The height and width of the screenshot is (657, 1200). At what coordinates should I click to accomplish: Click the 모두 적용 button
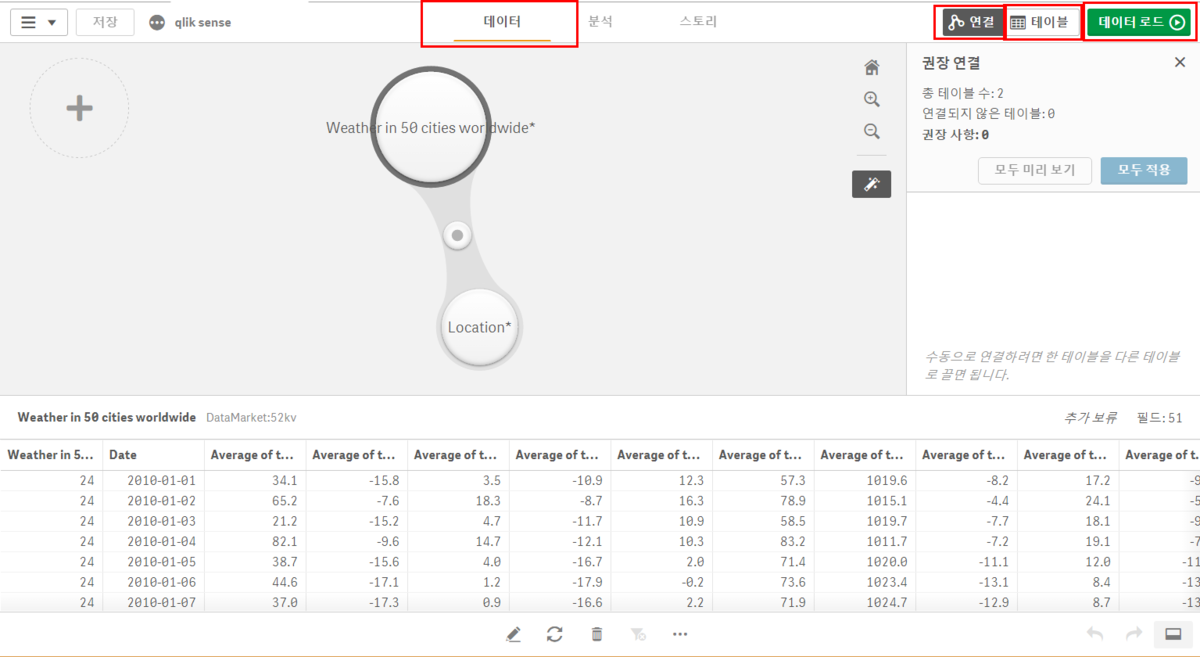[x=1143, y=170]
